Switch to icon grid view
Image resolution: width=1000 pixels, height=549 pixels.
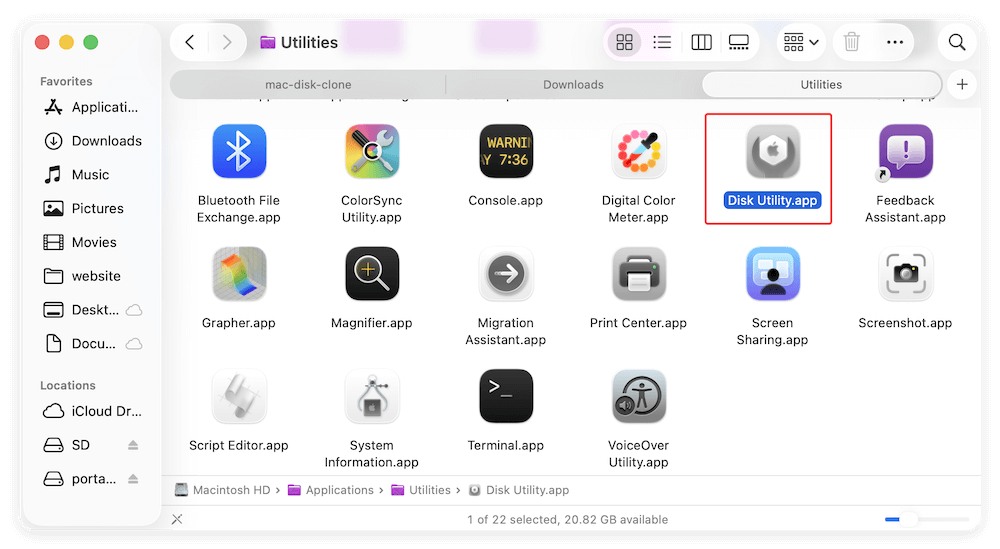[x=625, y=42]
